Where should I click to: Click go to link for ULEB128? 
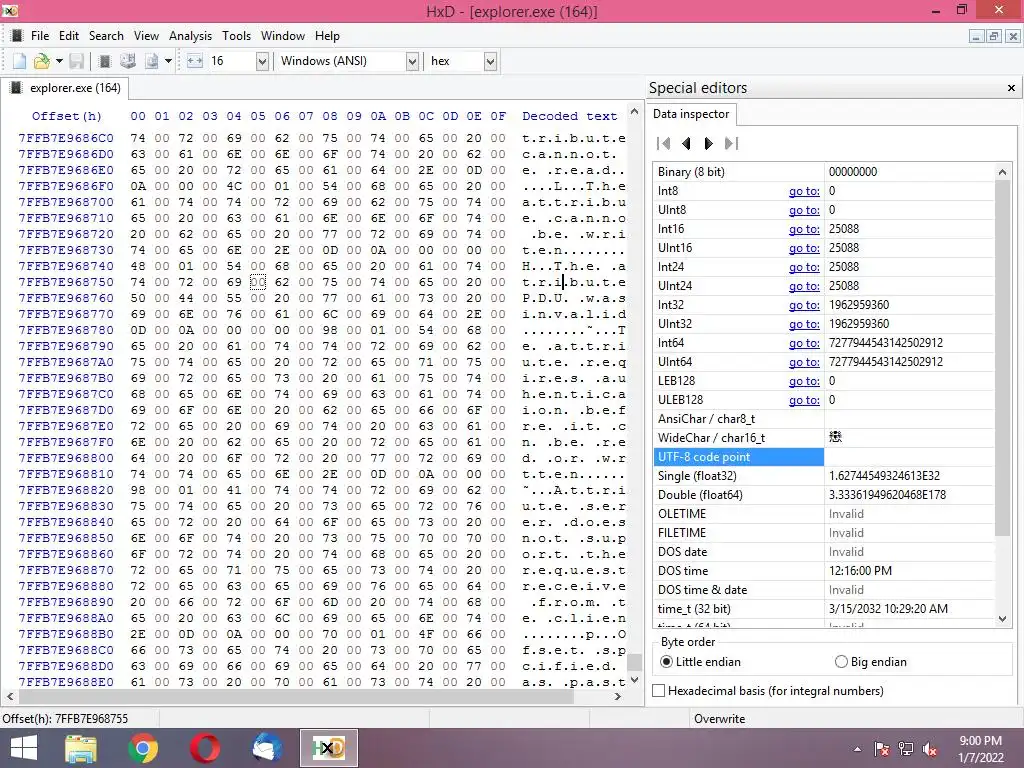point(804,400)
